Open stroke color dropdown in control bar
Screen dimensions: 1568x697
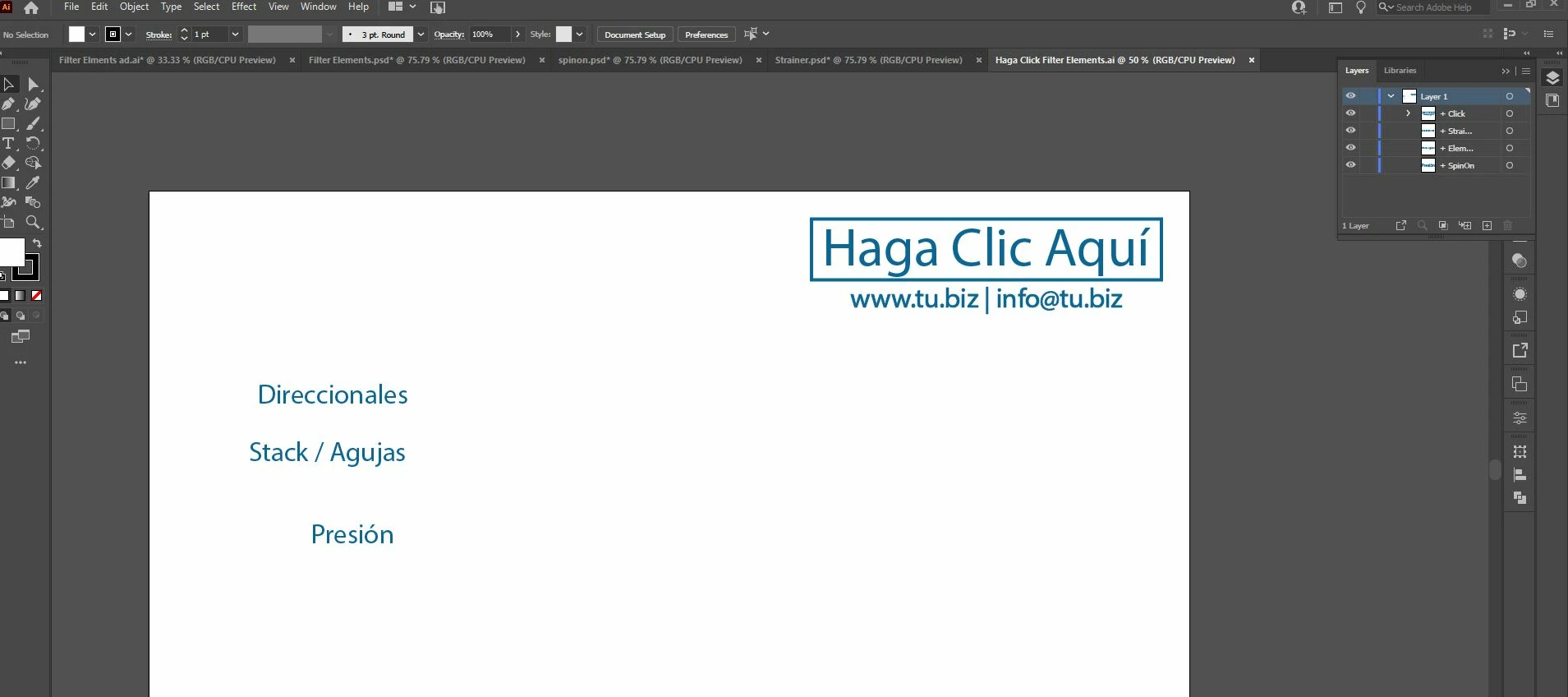pyautogui.click(x=129, y=35)
